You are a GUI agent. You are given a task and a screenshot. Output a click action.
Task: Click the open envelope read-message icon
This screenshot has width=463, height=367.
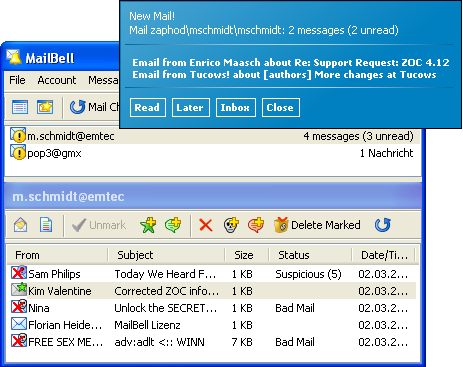(20, 225)
